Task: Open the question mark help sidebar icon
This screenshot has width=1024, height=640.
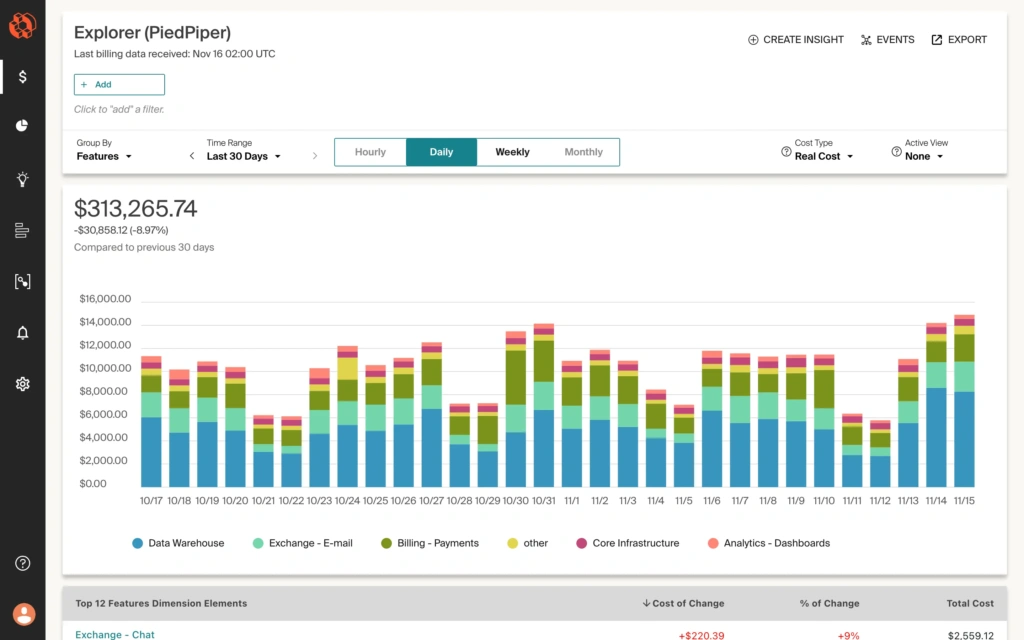Action: coord(22,563)
